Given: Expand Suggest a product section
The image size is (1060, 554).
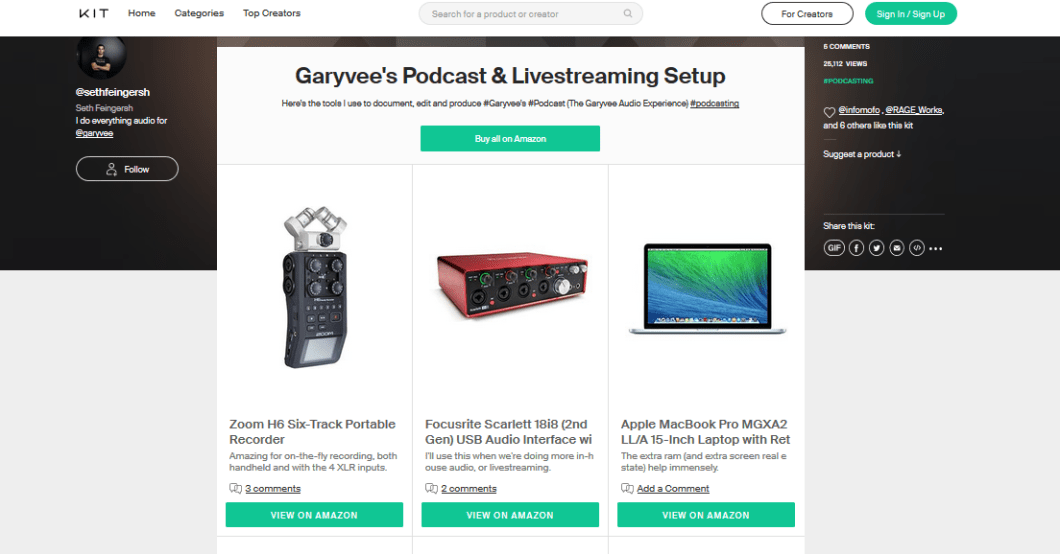Looking at the screenshot, I should (x=862, y=154).
